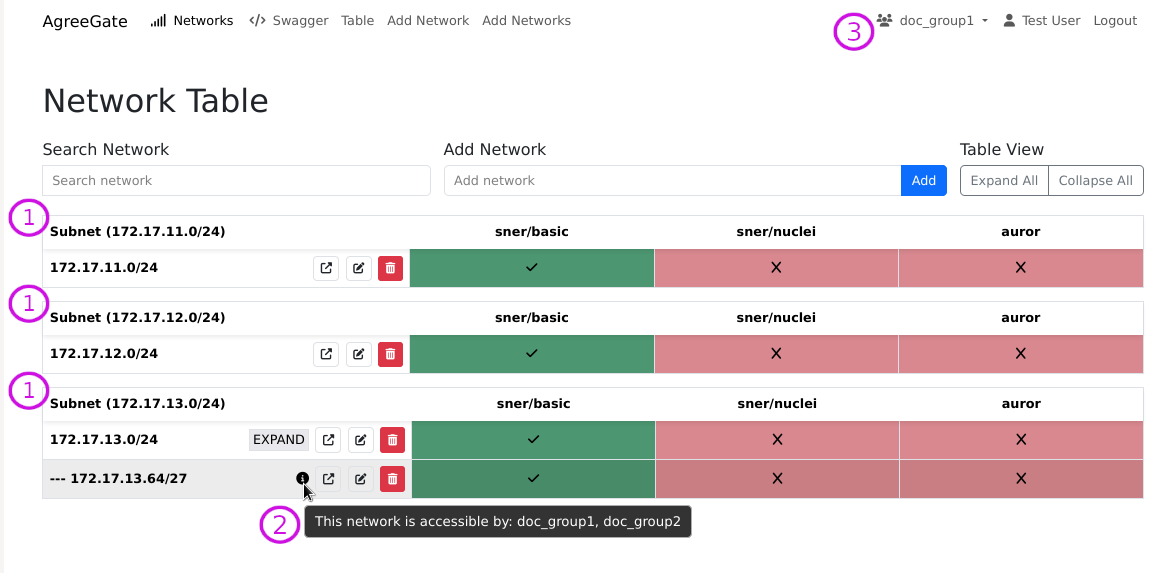This screenshot has width=1176, height=573.
Task: Edit the 172.17.12.0/24 network
Action: [x=358, y=354]
